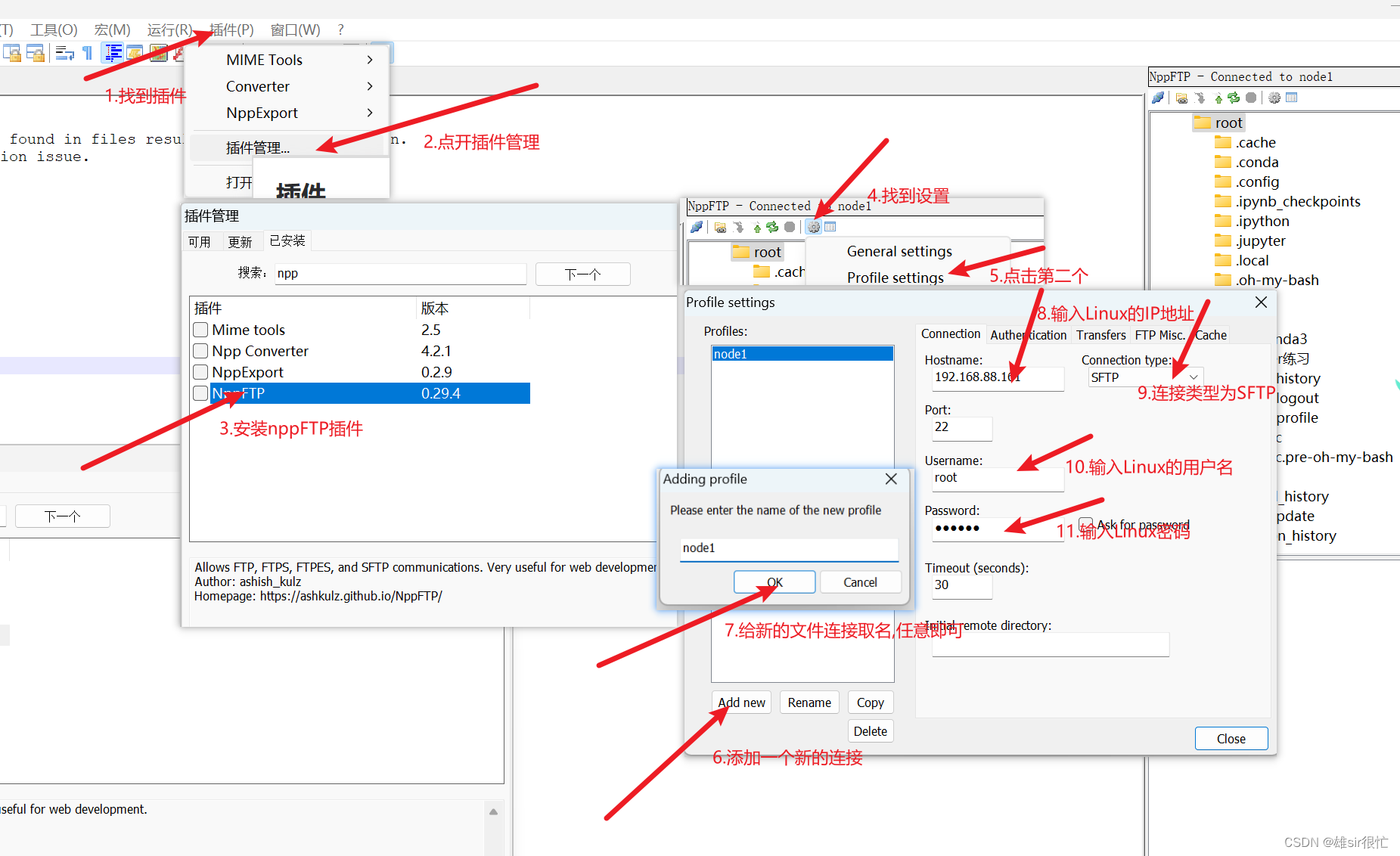Toggle show all characters pilcrow icon
Screen dimensions: 1400x856
tap(88, 53)
